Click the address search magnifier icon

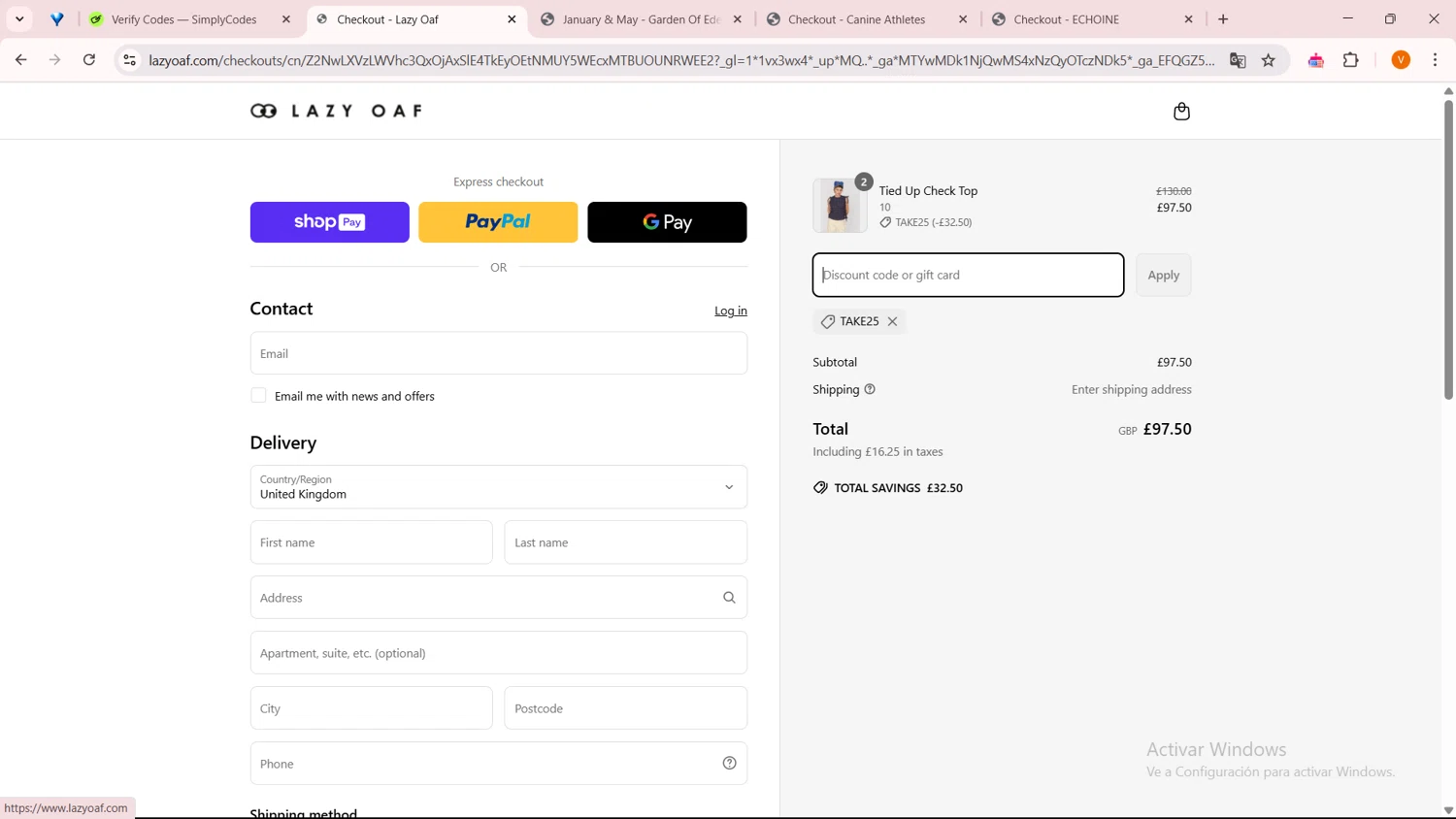click(x=729, y=598)
